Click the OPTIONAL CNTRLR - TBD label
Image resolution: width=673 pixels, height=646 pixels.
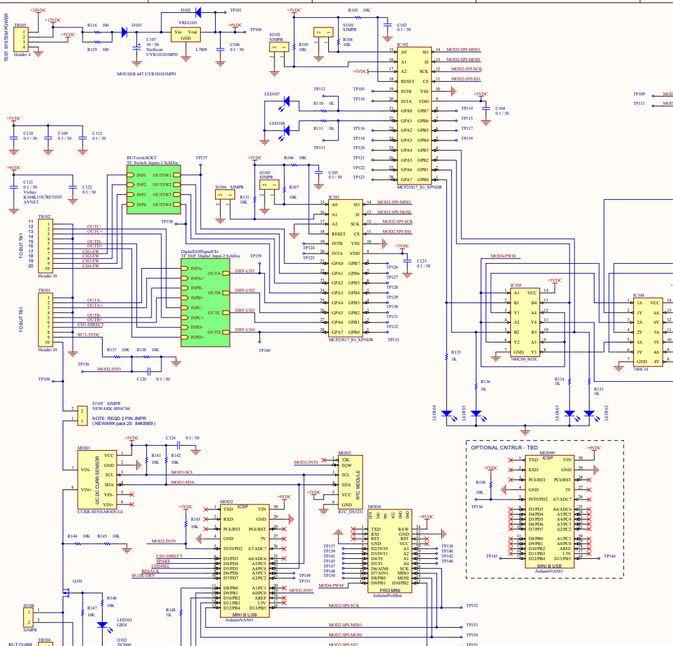(509, 447)
